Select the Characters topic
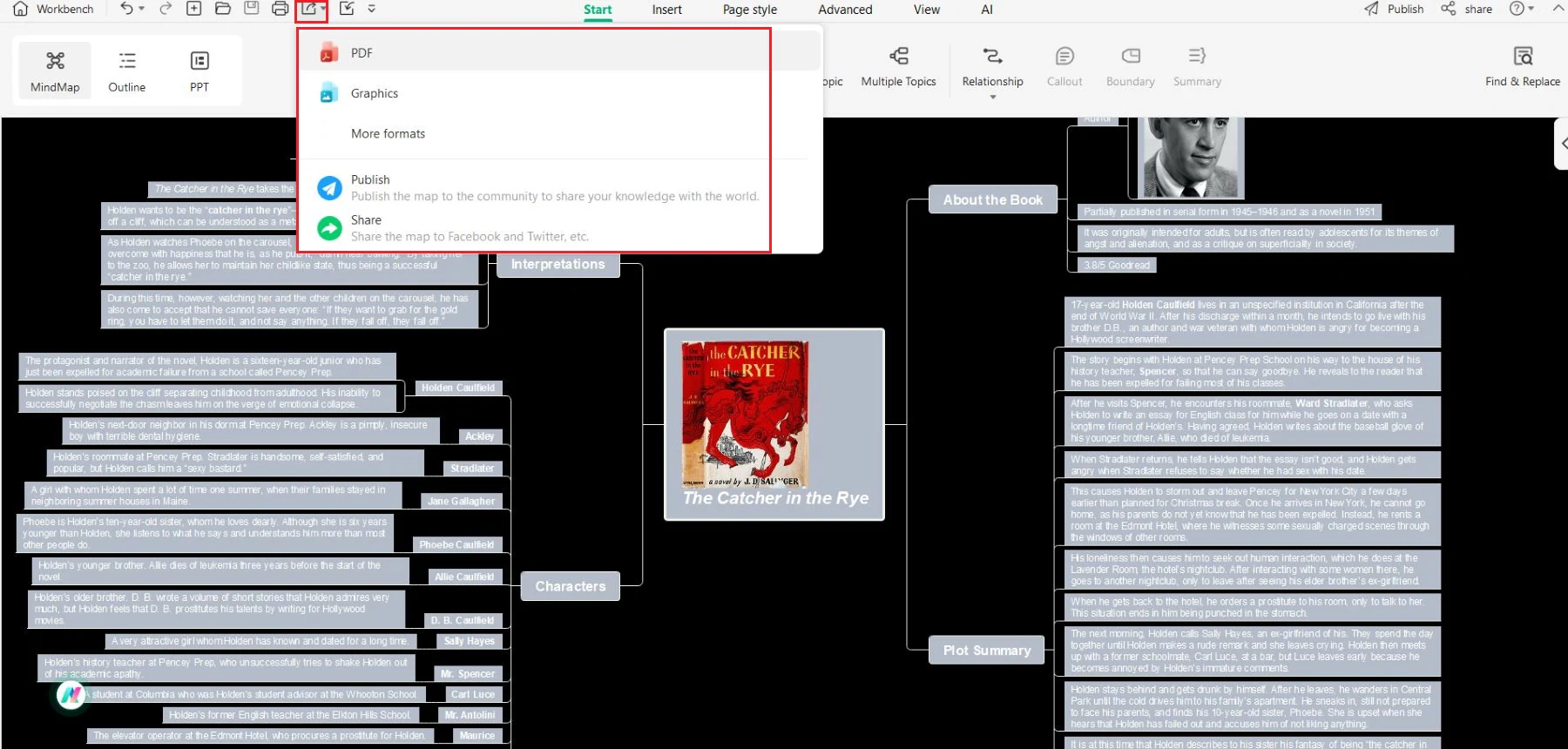The image size is (1568, 749). point(571,586)
